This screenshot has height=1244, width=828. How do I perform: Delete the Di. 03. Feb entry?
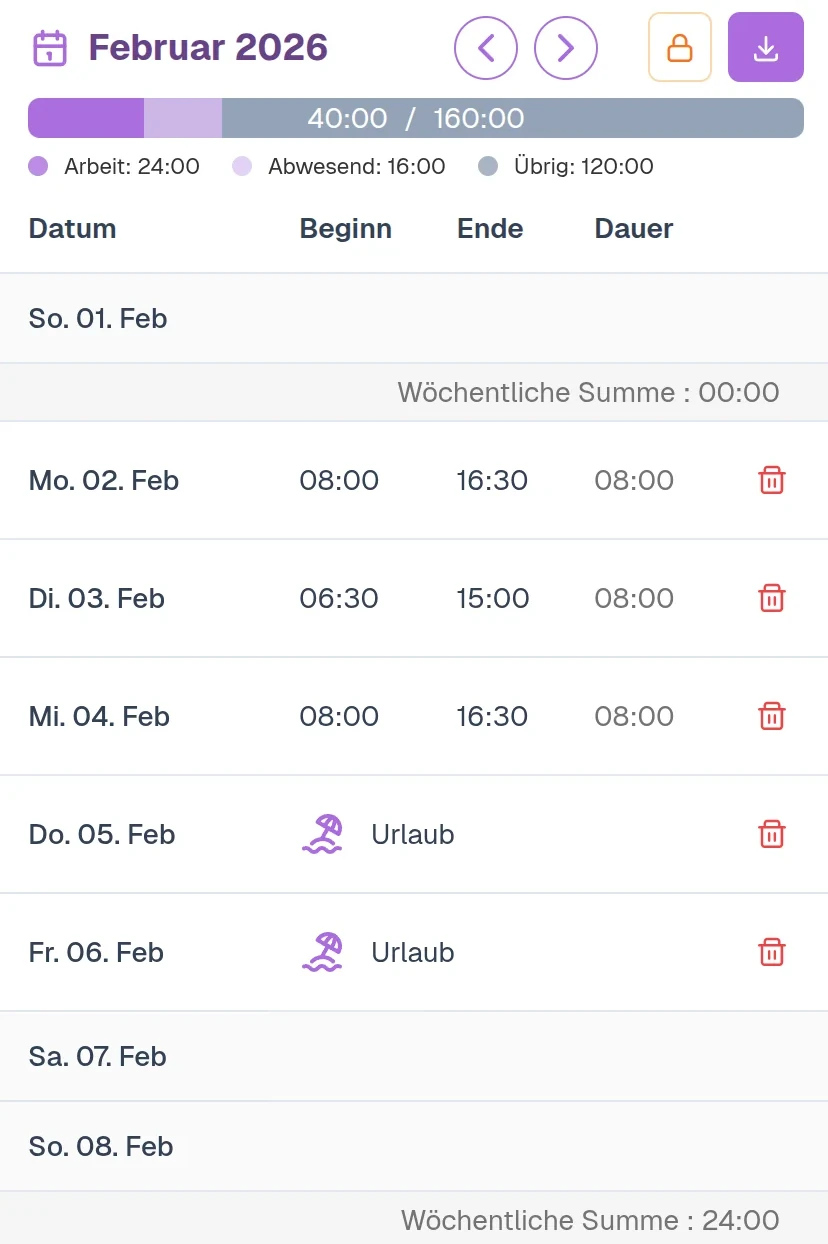772,599
